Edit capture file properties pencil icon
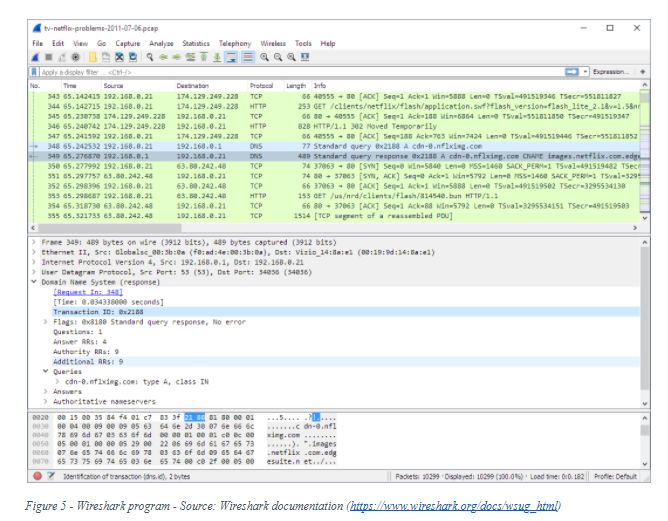668x521 pixels. (51, 476)
